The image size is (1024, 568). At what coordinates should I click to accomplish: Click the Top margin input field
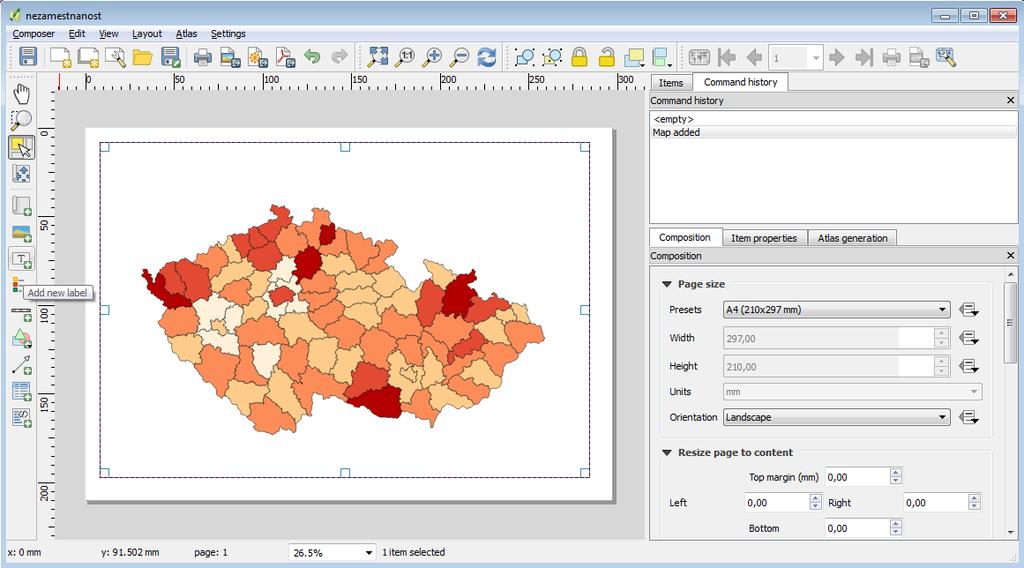coord(857,477)
